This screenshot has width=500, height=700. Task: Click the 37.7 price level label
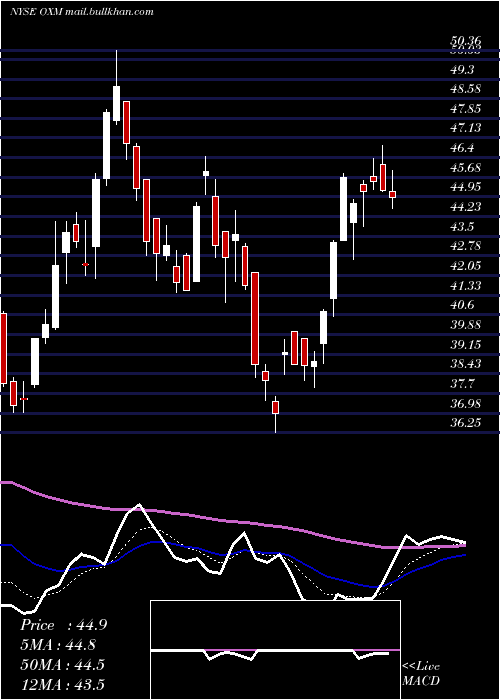(x=462, y=383)
